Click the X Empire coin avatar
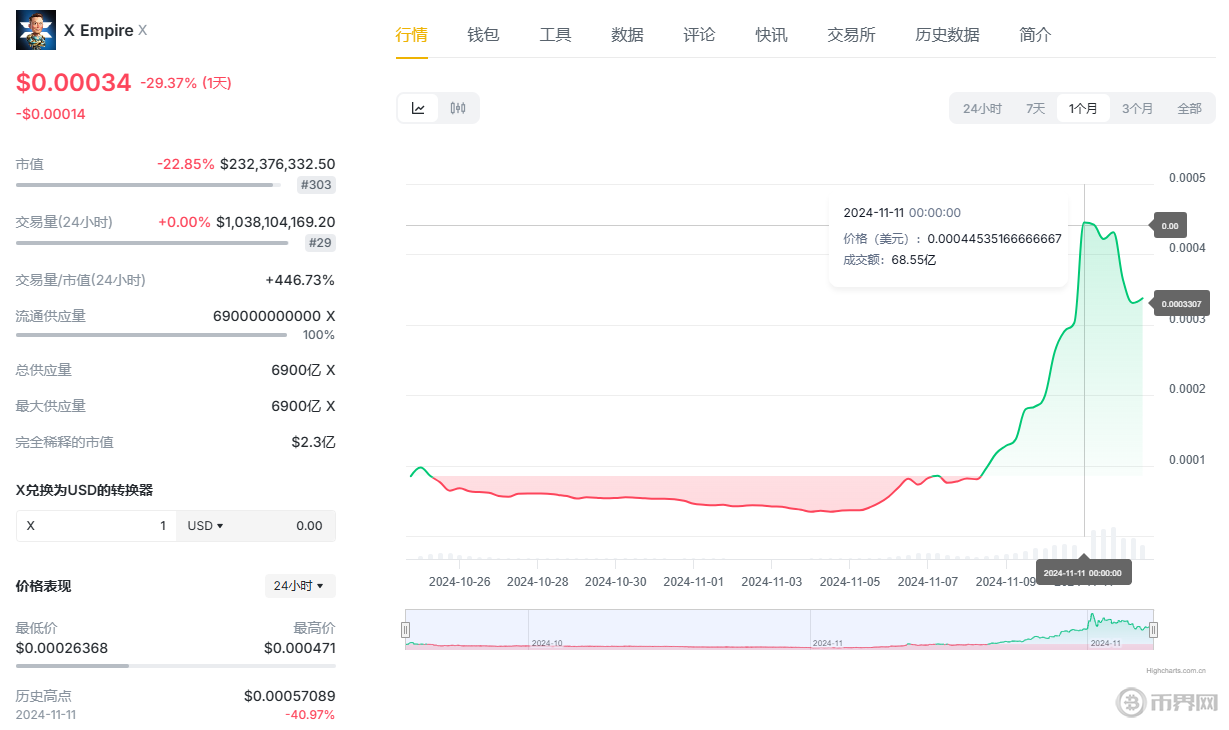 tap(36, 30)
